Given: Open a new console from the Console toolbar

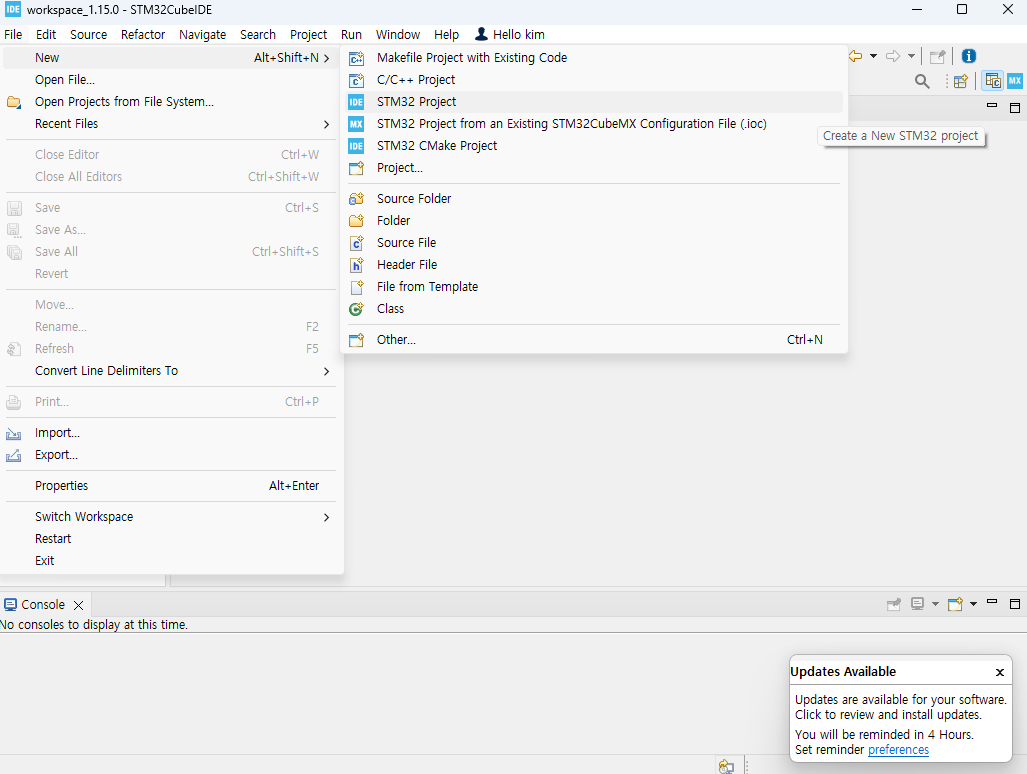Looking at the screenshot, I should pyautogui.click(x=955, y=604).
